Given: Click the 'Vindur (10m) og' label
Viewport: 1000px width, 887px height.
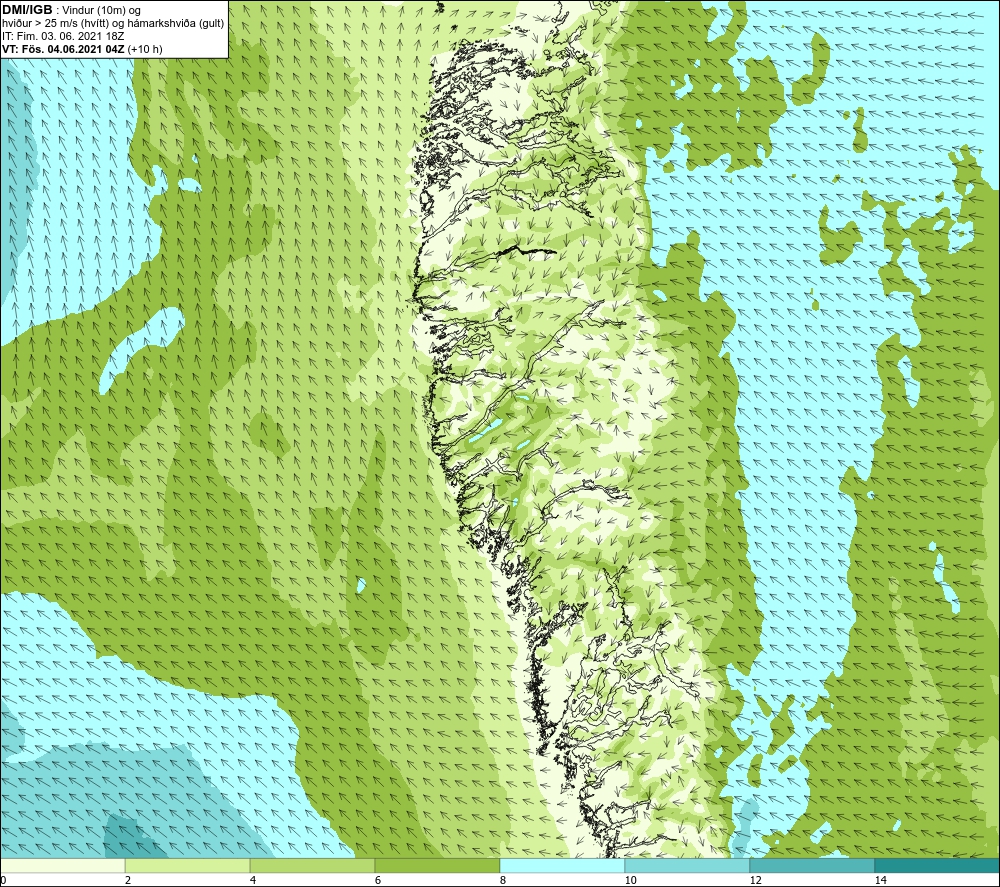Looking at the screenshot, I should coord(101,11).
